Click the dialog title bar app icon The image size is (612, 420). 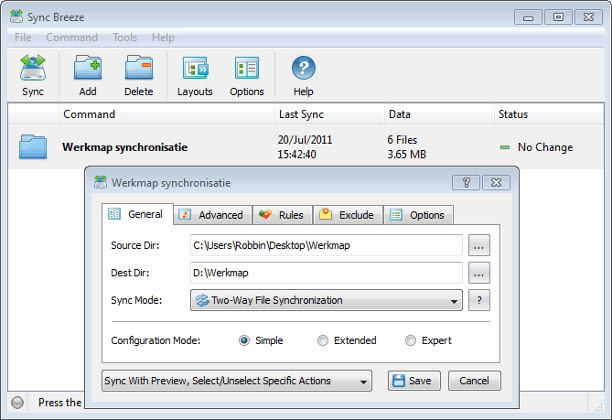click(x=100, y=182)
